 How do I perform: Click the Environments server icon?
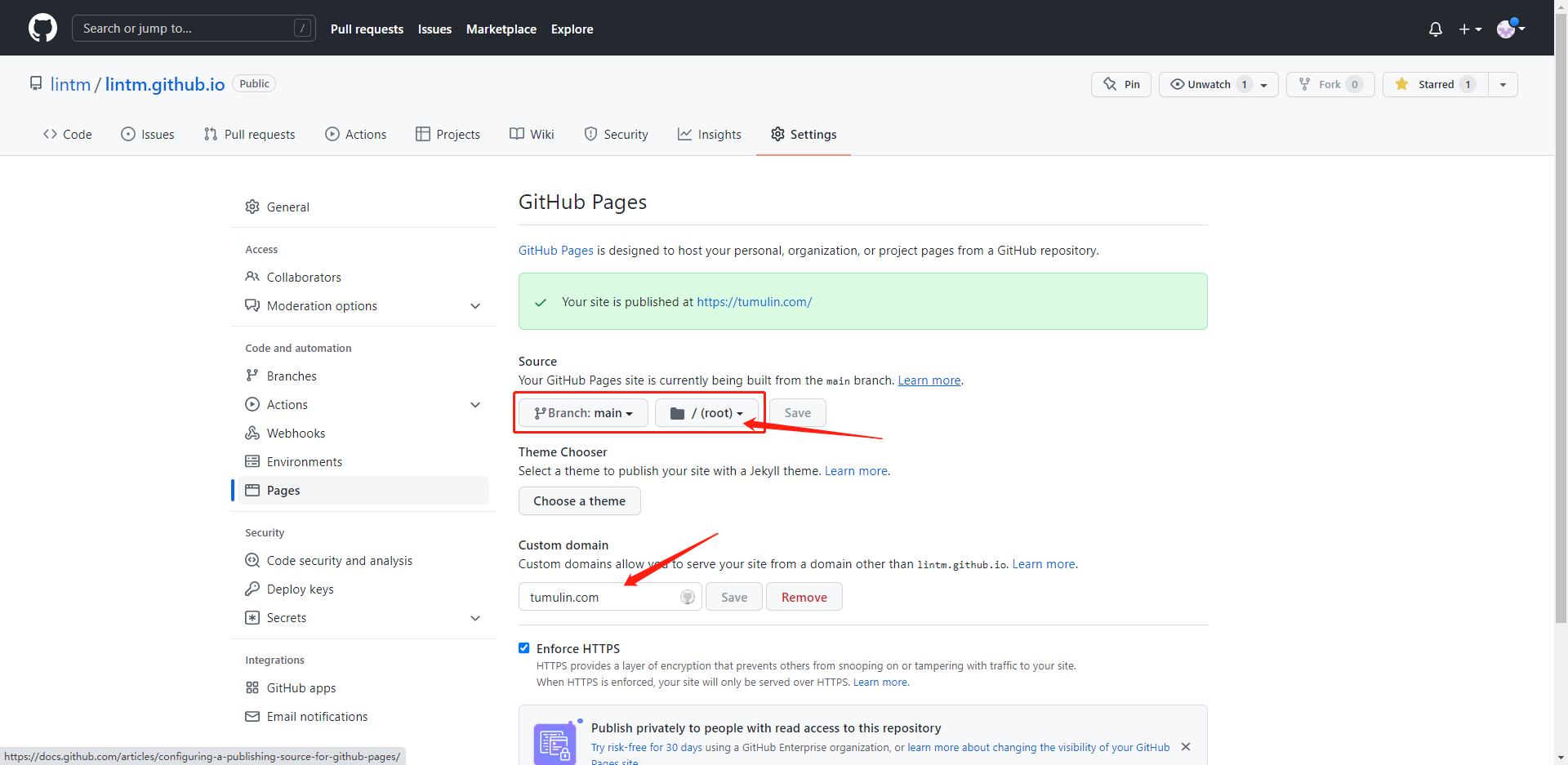click(252, 461)
